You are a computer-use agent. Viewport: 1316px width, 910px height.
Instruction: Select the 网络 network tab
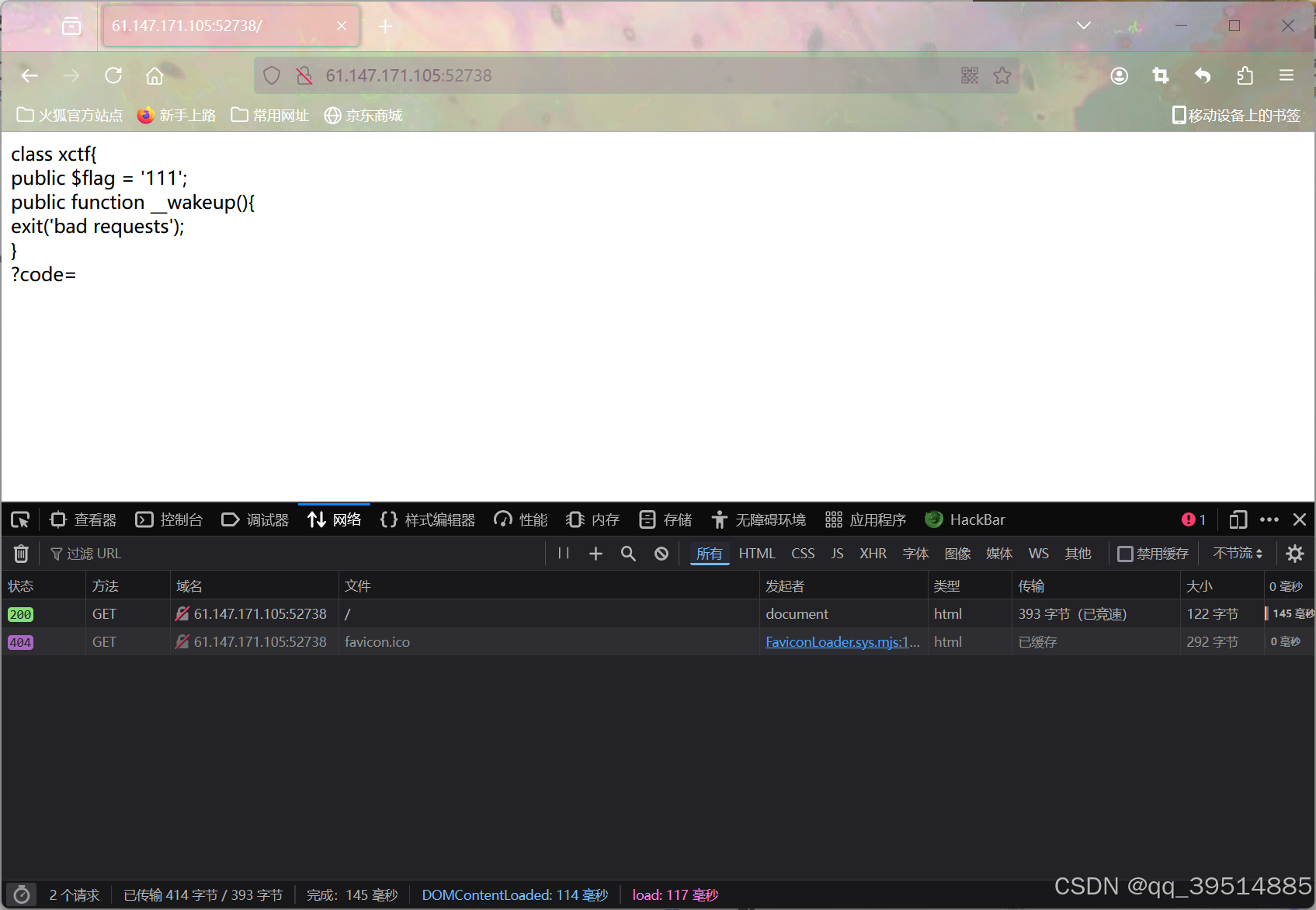[x=334, y=519]
